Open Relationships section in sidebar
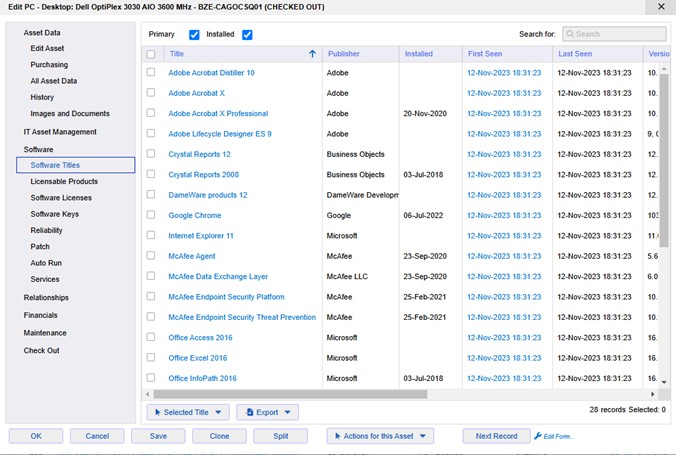The height and width of the screenshot is (455, 676). point(46,298)
